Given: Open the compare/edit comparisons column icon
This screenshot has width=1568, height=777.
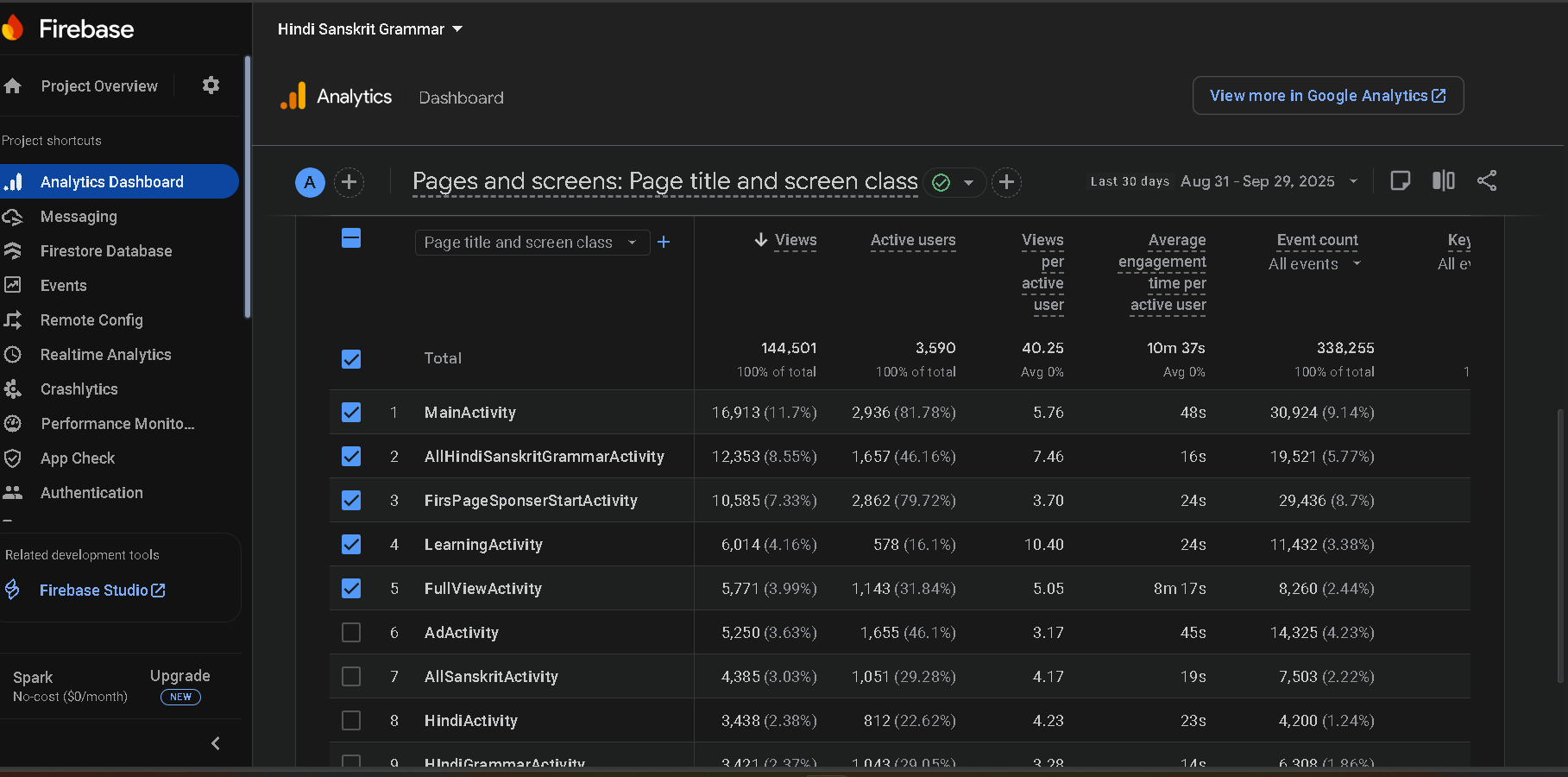Looking at the screenshot, I should tap(1443, 180).
